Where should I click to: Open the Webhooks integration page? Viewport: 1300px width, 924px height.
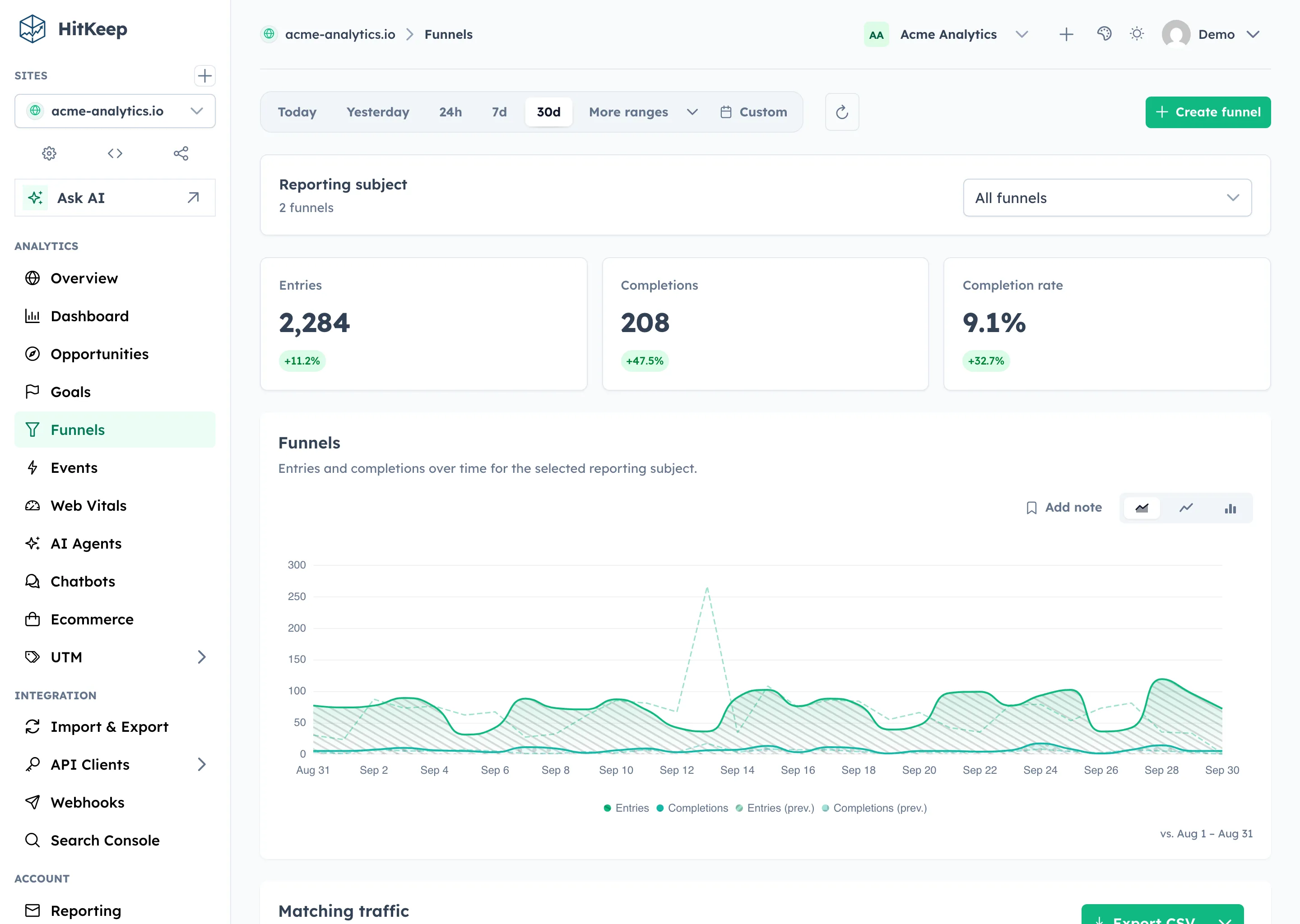115,802
